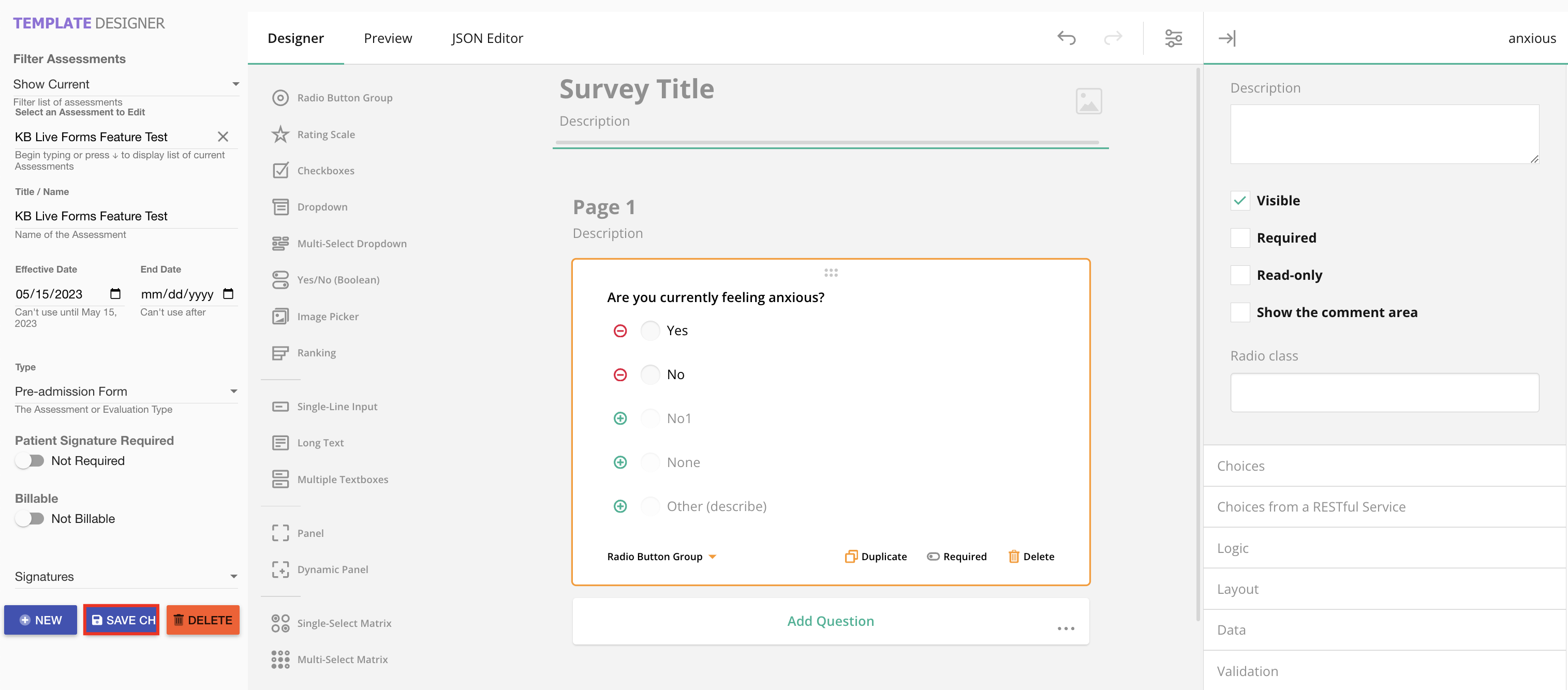
Task: Add a Yes/No Boolean question
Action: pyautogui.click(x=338, y=279)
